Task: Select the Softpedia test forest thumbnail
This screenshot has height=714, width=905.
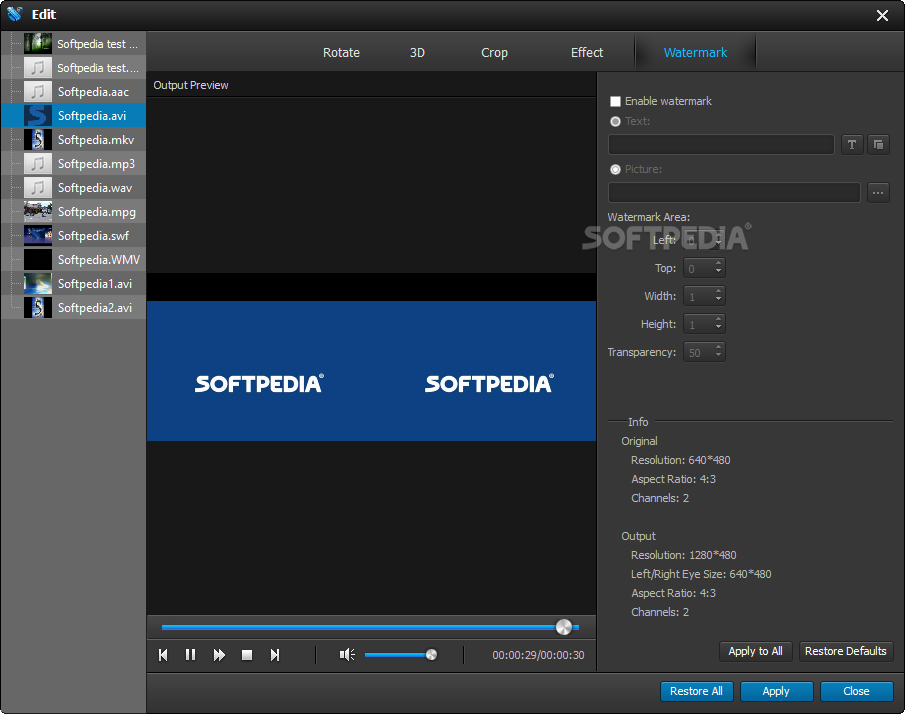Action: 38,44
